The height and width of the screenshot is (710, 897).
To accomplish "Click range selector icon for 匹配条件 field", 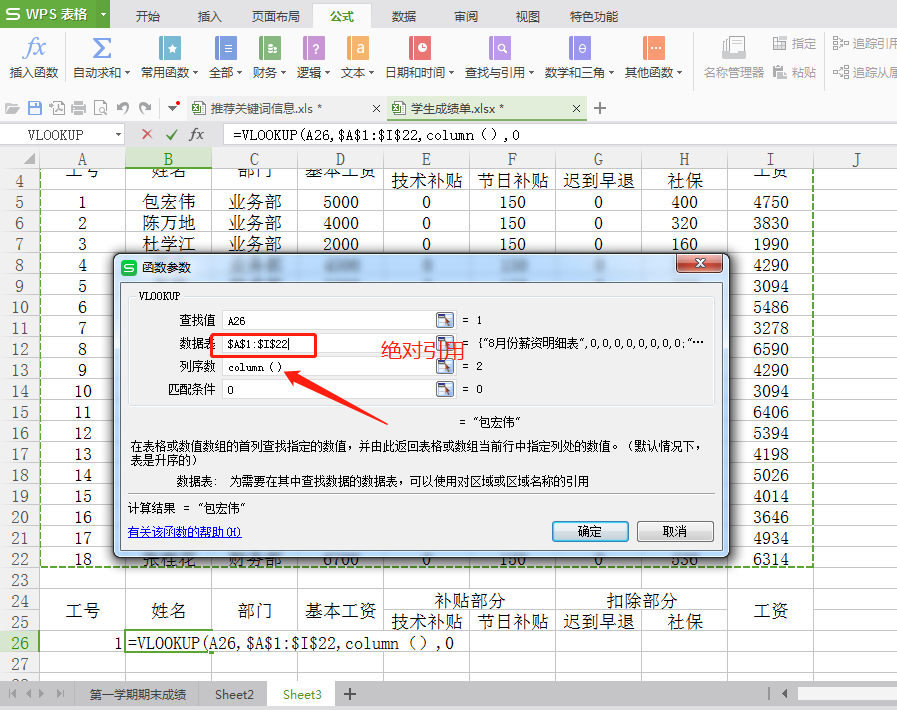I will (444, 389).
